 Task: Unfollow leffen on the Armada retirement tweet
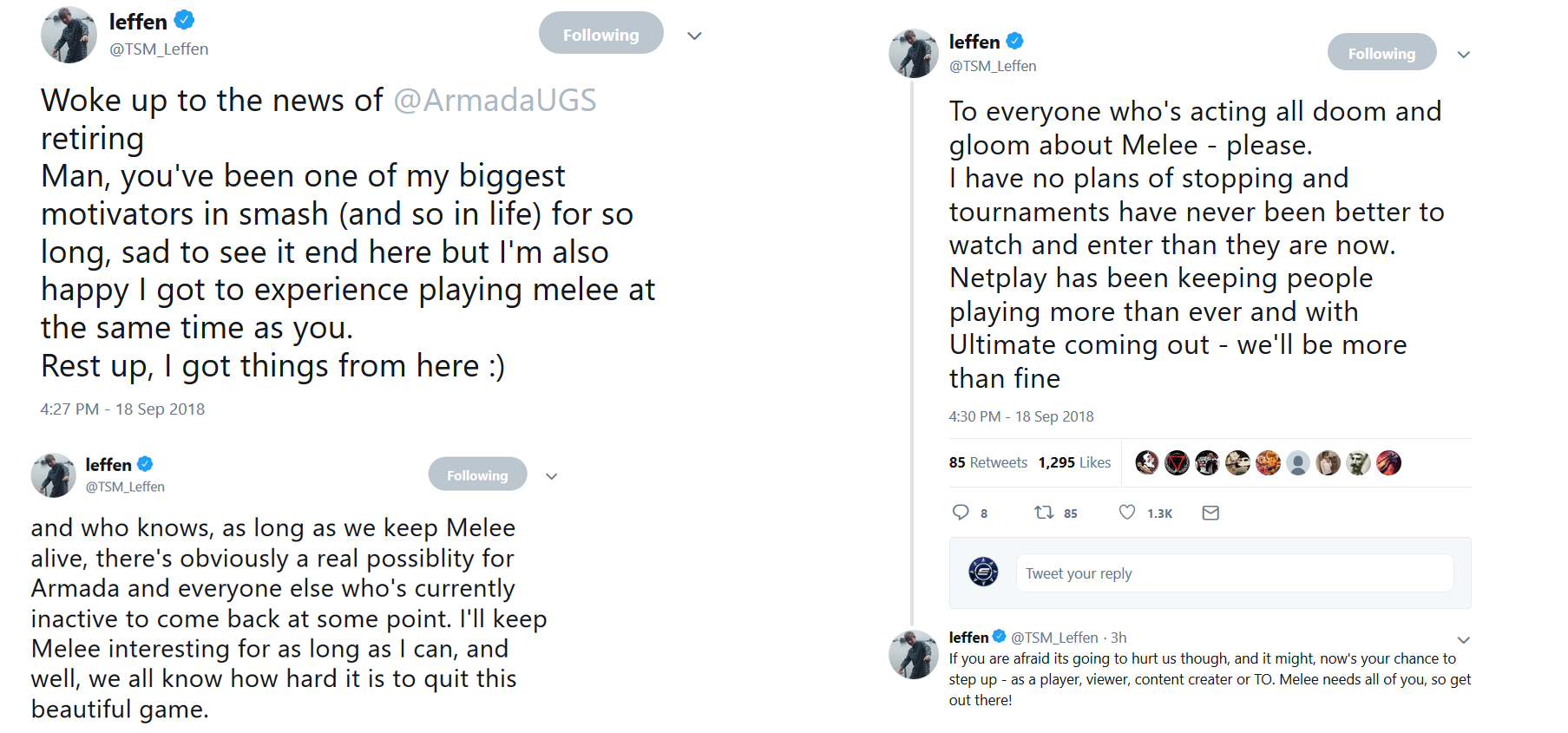pyautogui.click(x=600, y=32)
